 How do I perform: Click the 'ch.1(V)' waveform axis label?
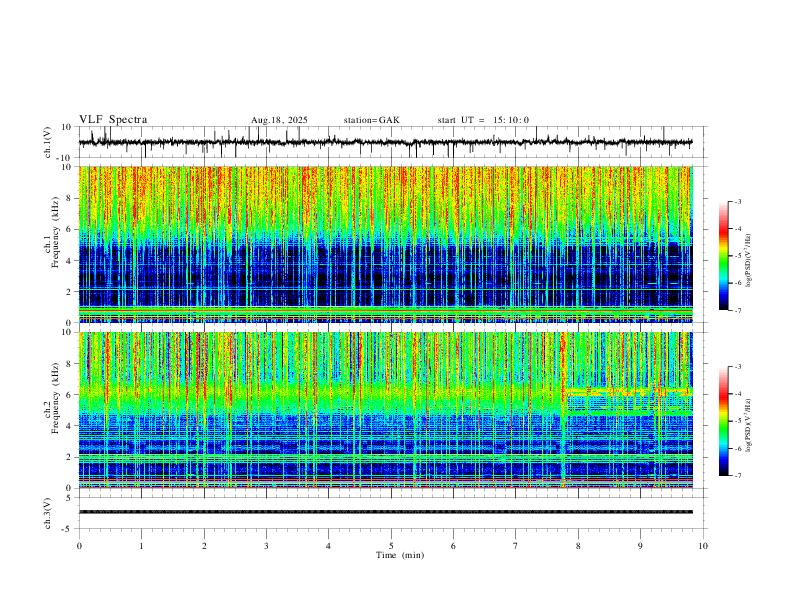[48, 142]
